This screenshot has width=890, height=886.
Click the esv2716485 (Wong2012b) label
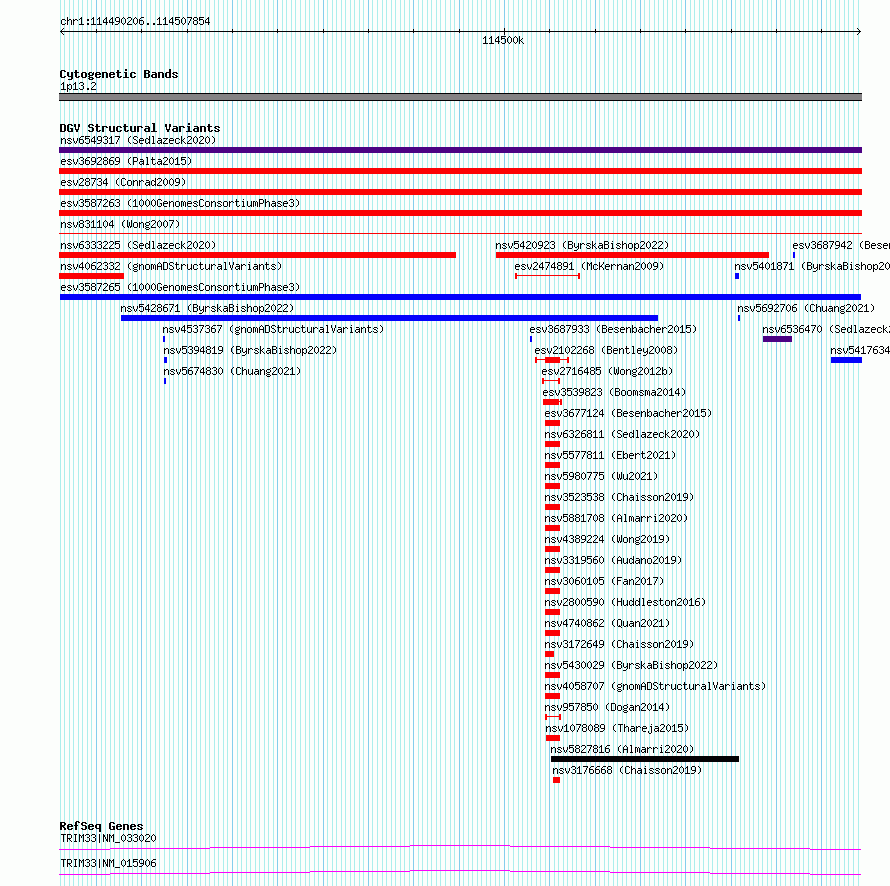607,371
